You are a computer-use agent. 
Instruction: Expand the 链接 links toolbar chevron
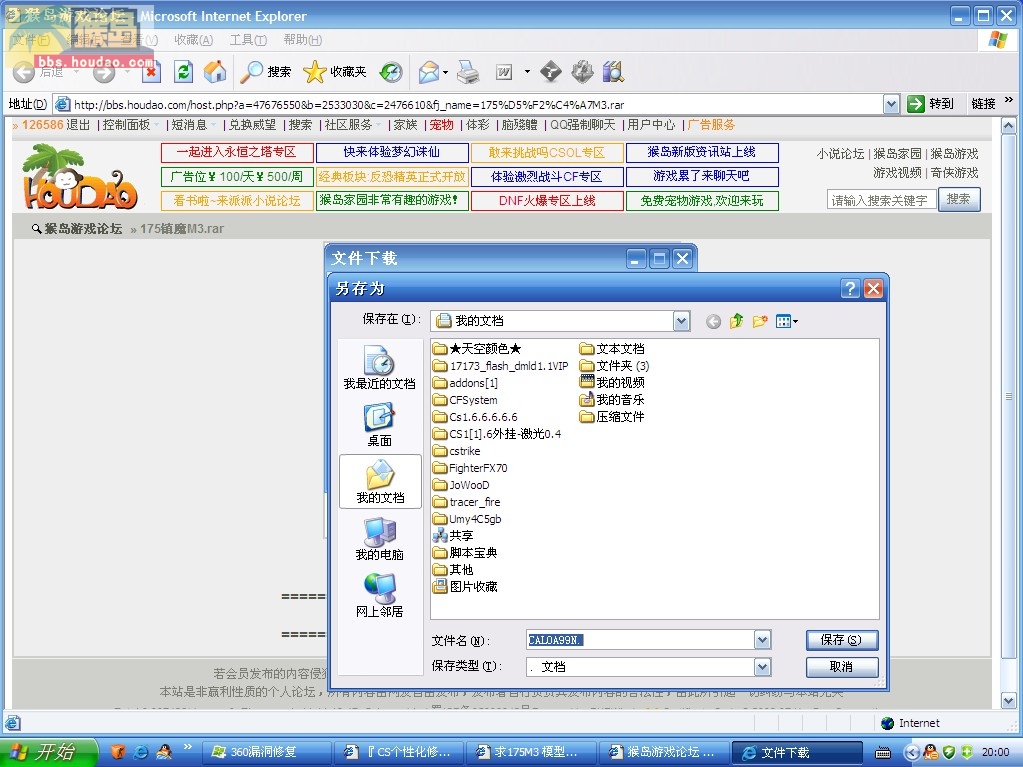point(1009,100)
